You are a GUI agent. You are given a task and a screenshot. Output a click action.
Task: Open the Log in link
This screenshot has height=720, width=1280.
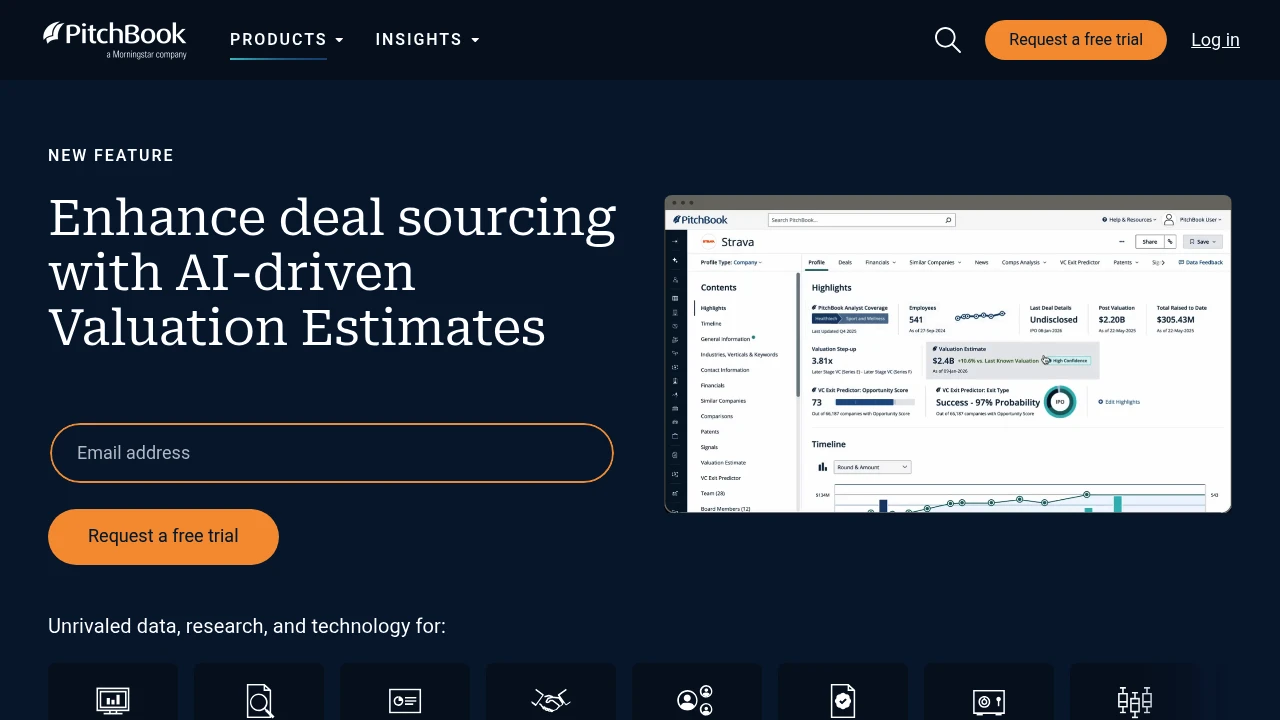[x=1215, y=40]
